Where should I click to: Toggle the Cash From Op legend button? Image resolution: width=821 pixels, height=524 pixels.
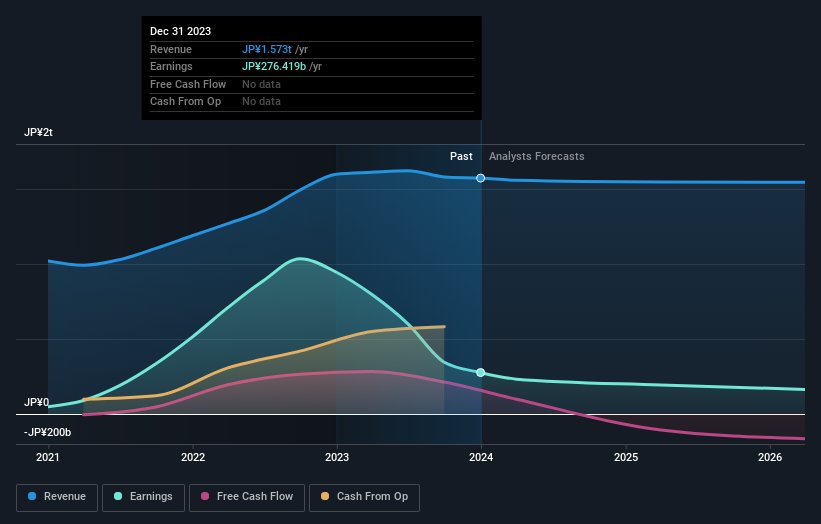364,497
